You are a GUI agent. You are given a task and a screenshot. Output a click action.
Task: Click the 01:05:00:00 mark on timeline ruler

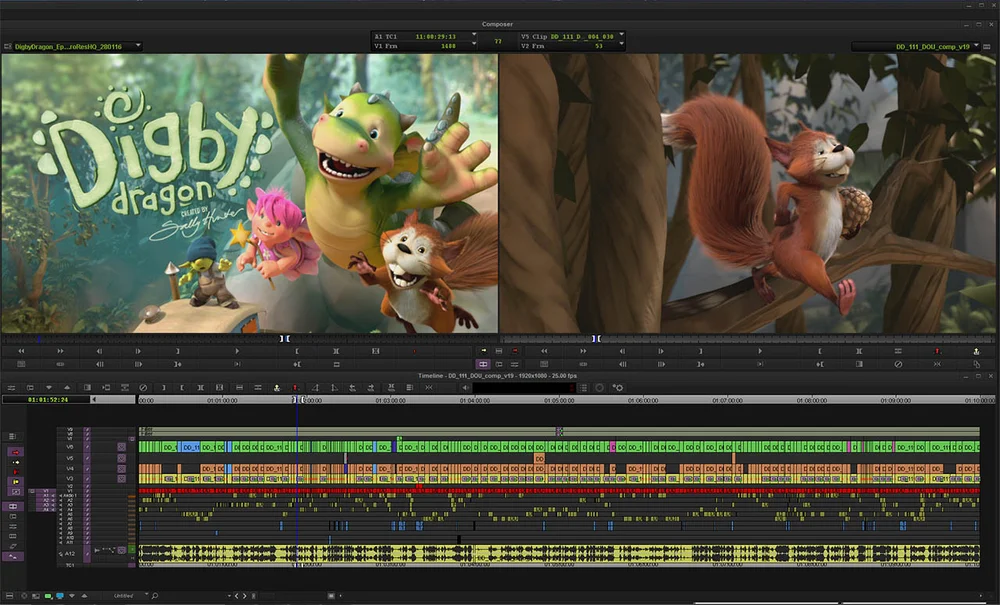pos(559,400)
